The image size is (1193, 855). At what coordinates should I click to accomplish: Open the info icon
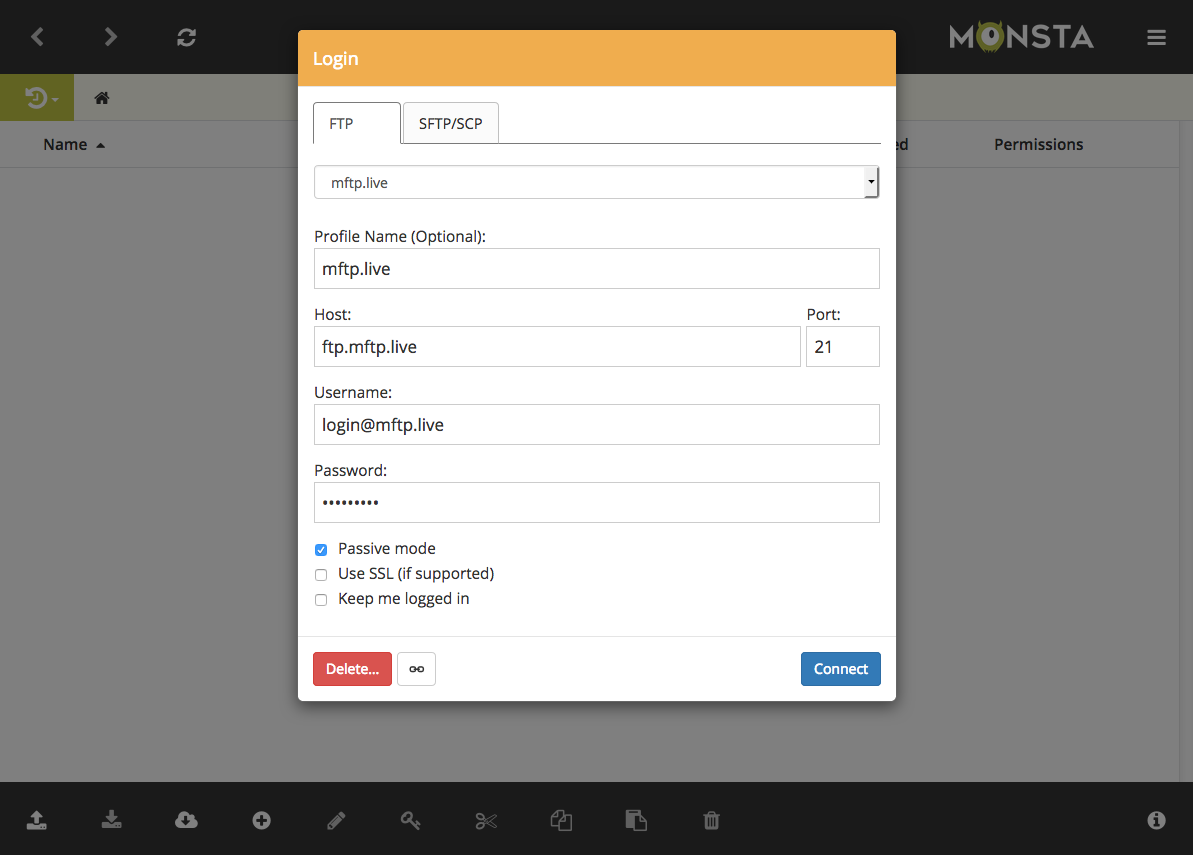point(1156,820)
